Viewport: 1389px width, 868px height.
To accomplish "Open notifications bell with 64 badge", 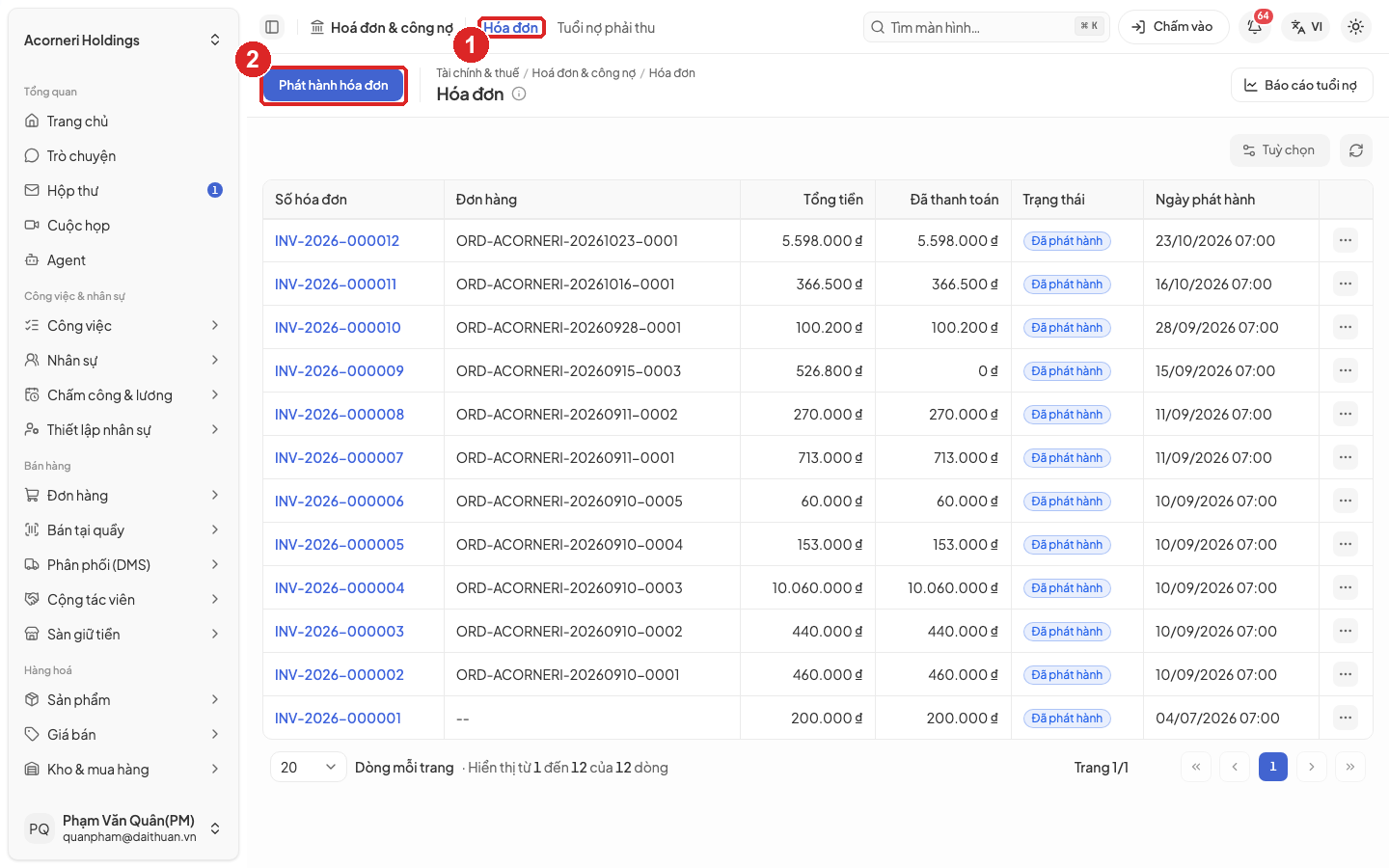I will [1255, 27].
